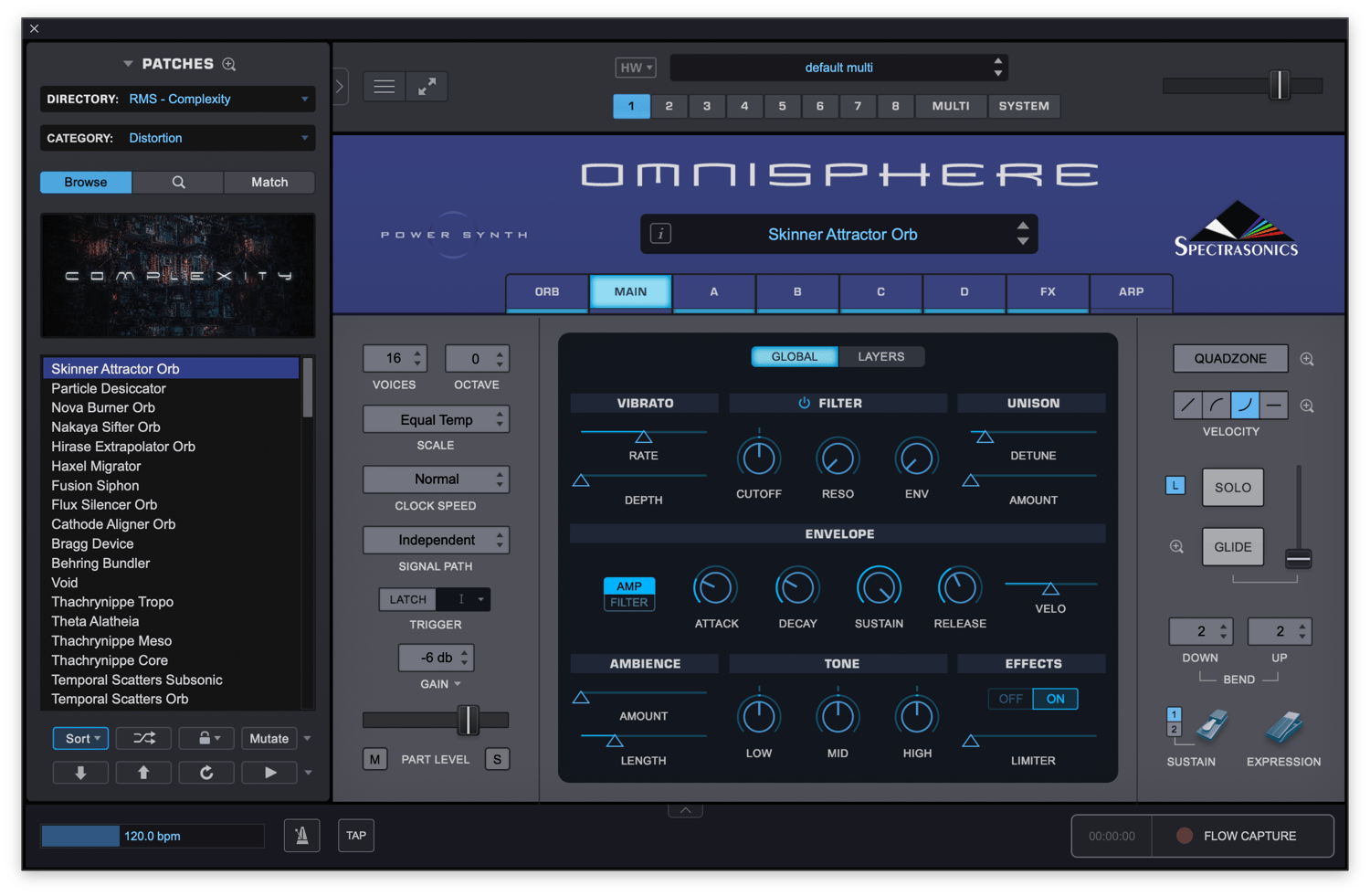Image resolution: width=1370 pixels, height=896 pixels.
Task: Toggle the metronome icon
Action: (301, 835)
